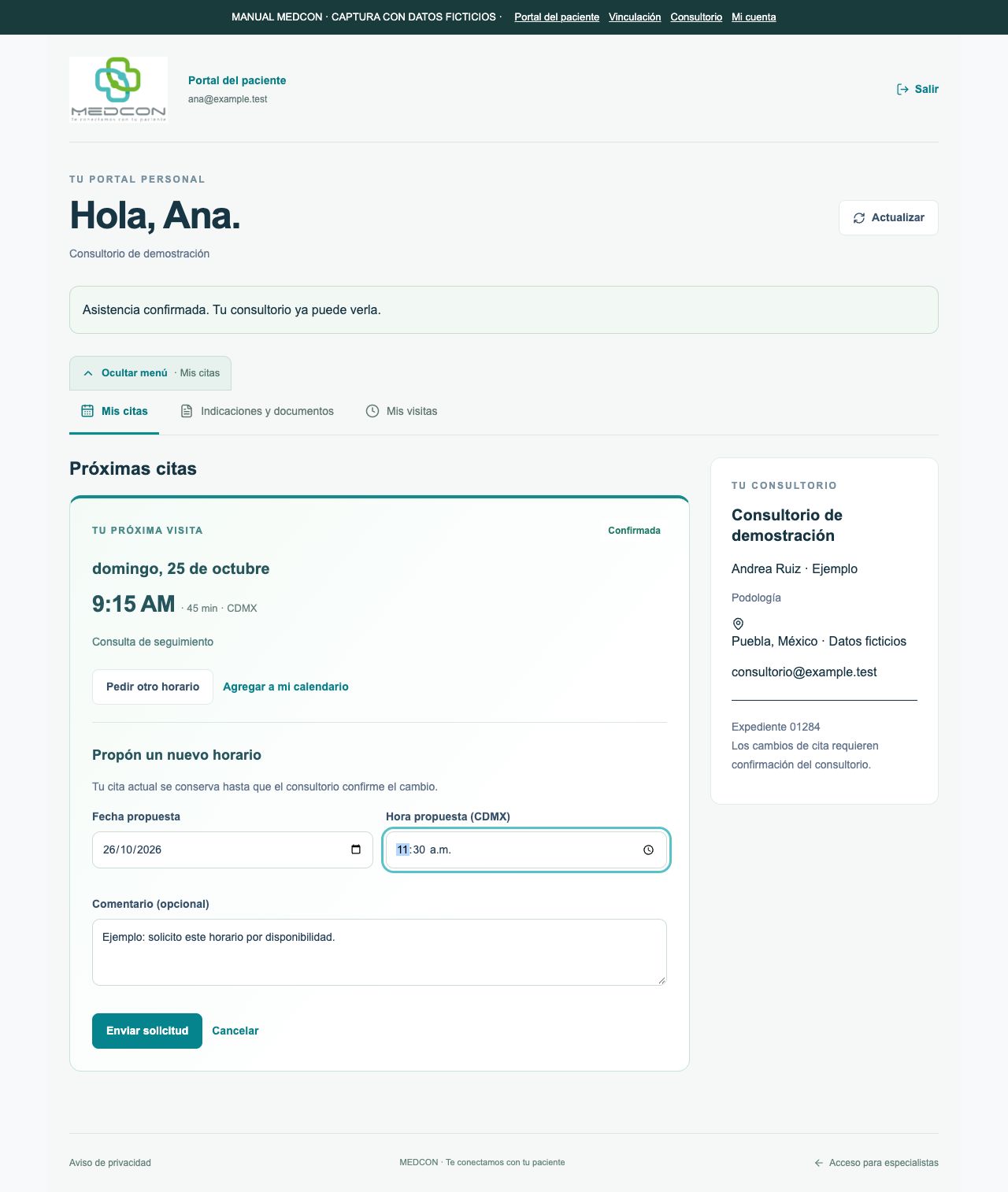Click the Asistencia confirmada banner message
The height and width of the screenshot is (1192, 1008).
point(232,310)
